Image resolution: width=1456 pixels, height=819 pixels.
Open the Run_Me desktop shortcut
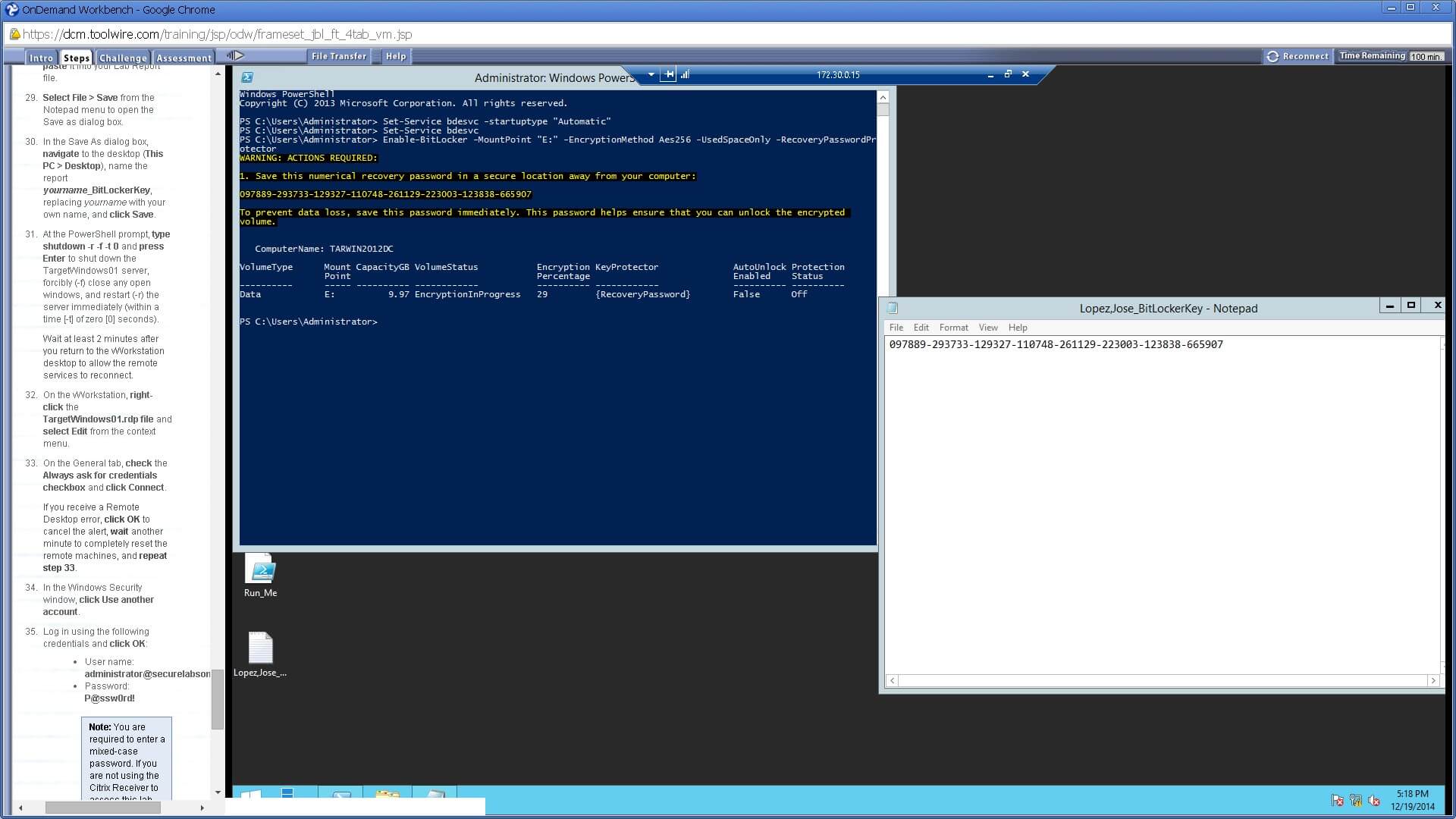click(x=260, y=576)
